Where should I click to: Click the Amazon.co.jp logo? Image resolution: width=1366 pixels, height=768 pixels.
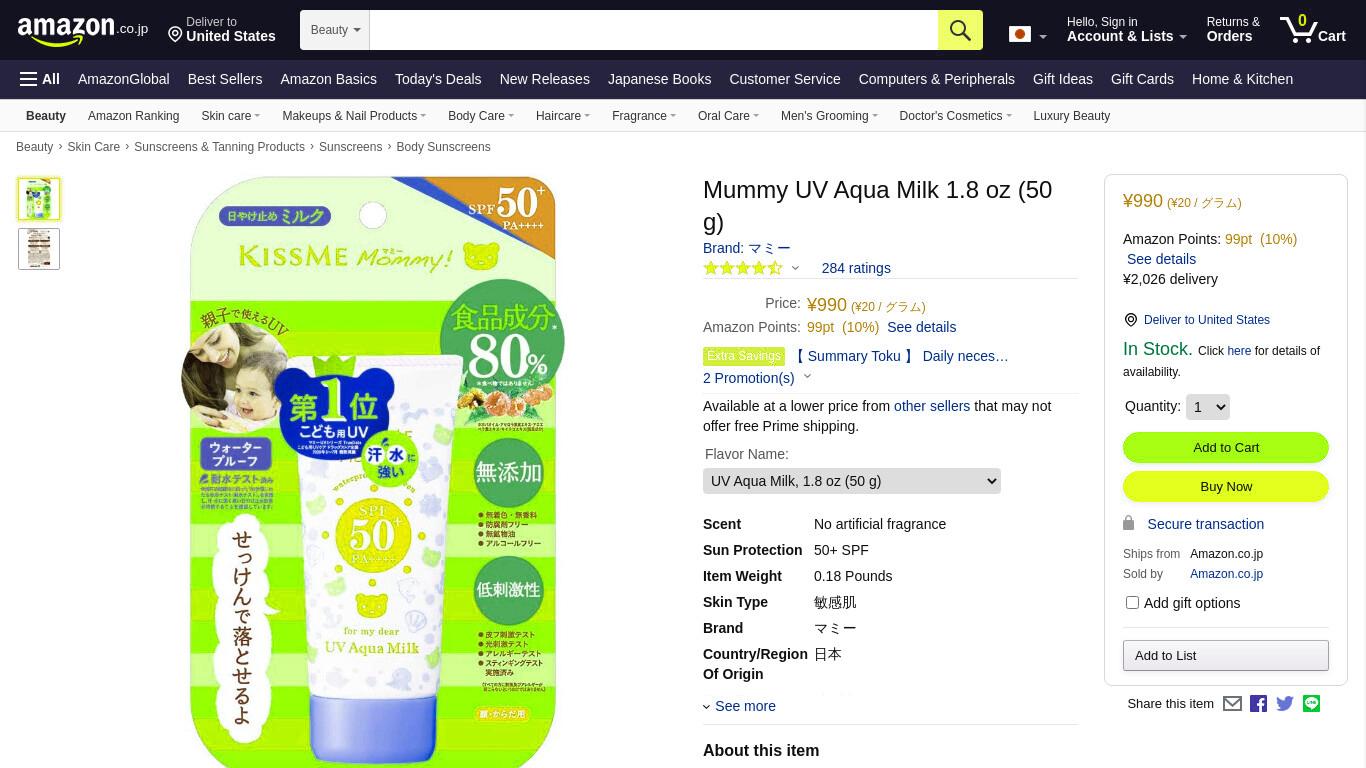tap(82, 30)
